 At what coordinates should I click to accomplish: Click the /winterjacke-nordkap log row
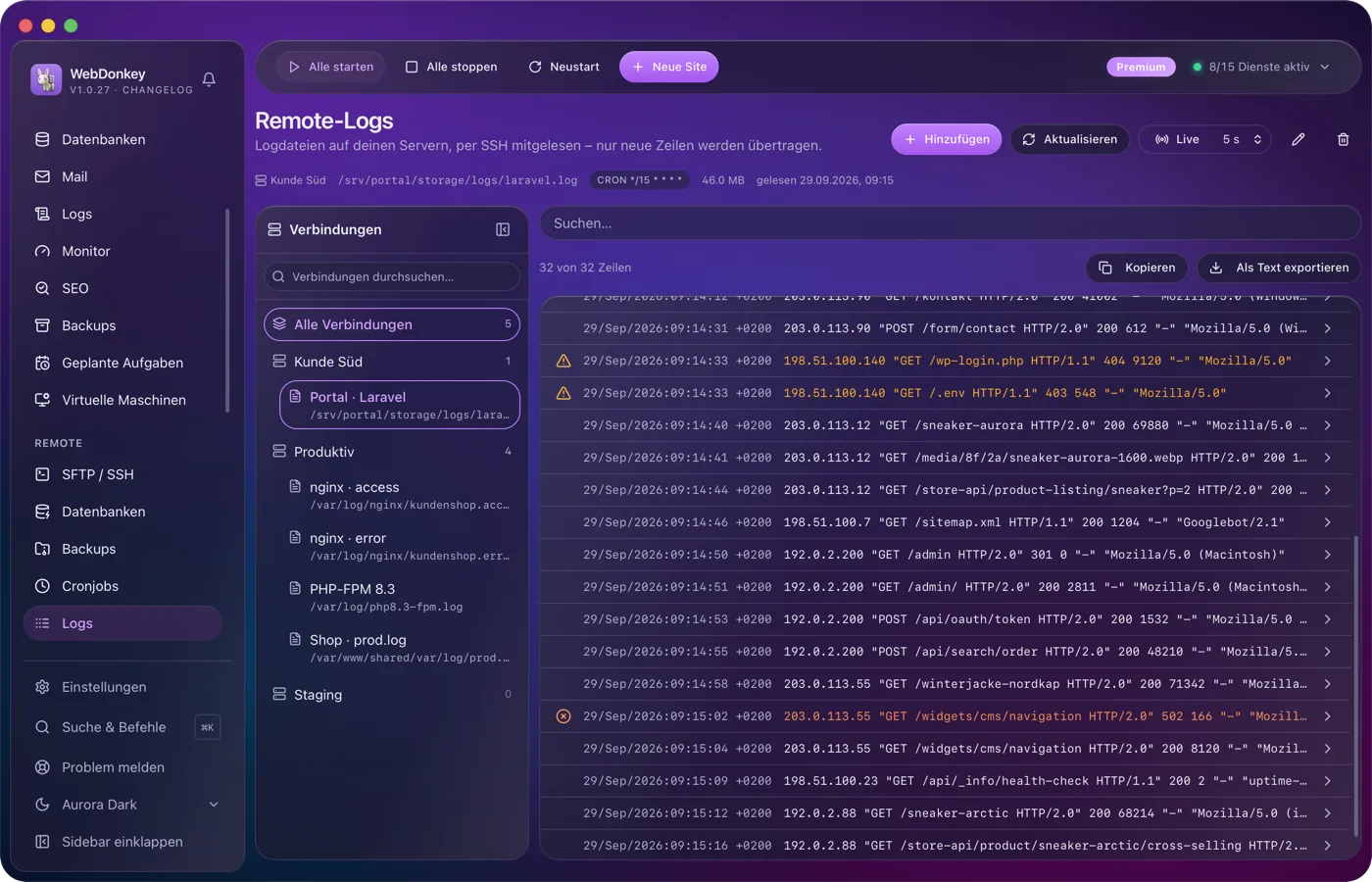[x=945, y=684]
